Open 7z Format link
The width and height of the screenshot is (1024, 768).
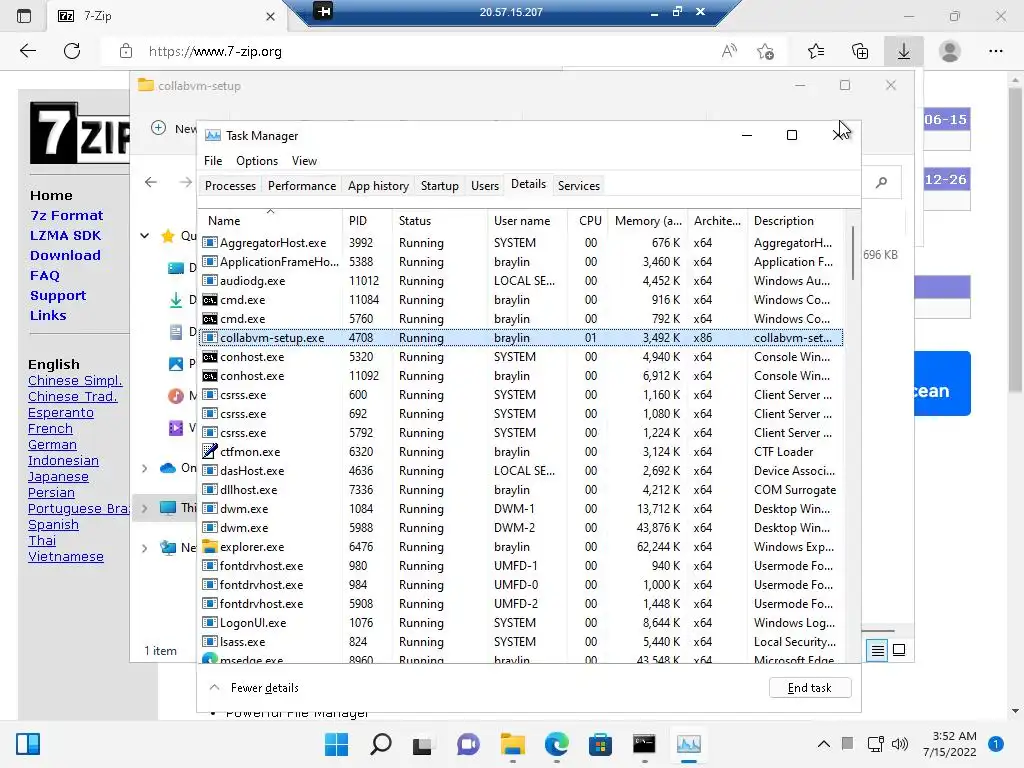click(67, 216)
